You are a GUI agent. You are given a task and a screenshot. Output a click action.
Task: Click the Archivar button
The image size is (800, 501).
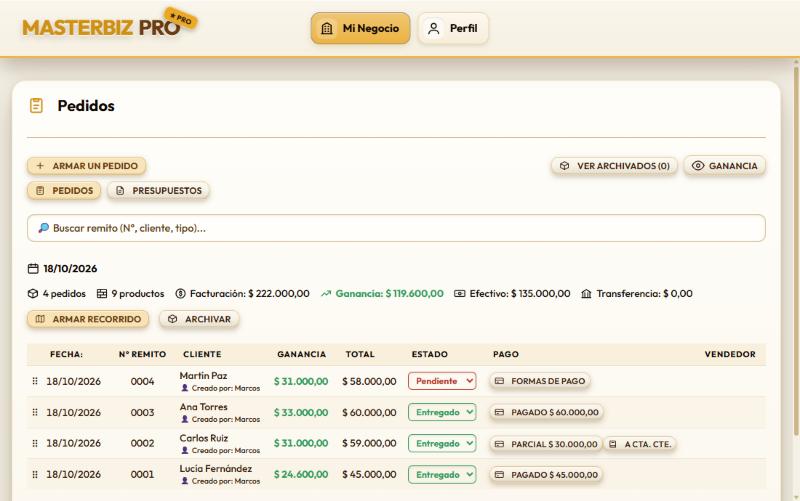(199, 319)
